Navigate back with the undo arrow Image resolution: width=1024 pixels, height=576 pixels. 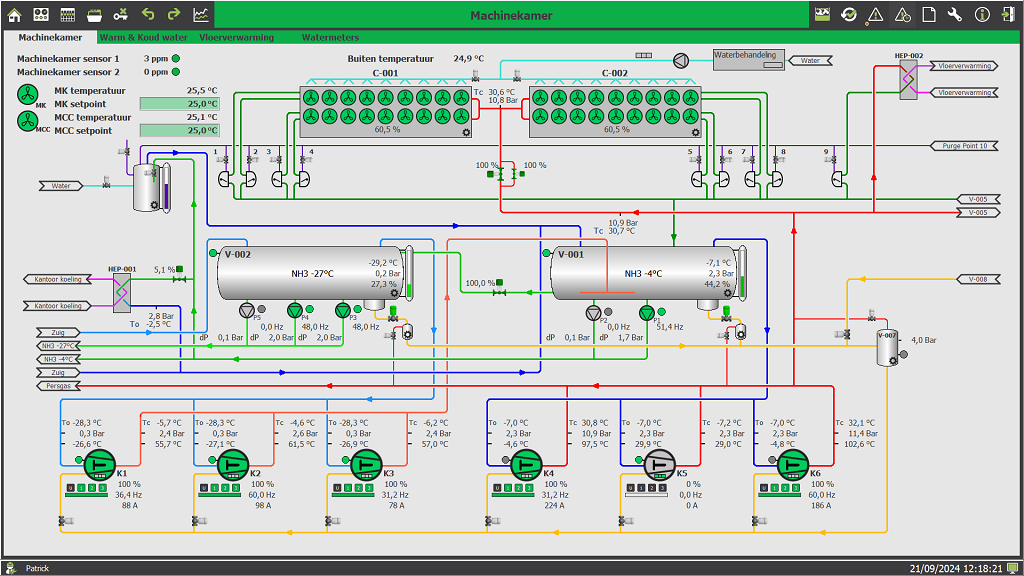pyautogui.click(x=148, y=14)
